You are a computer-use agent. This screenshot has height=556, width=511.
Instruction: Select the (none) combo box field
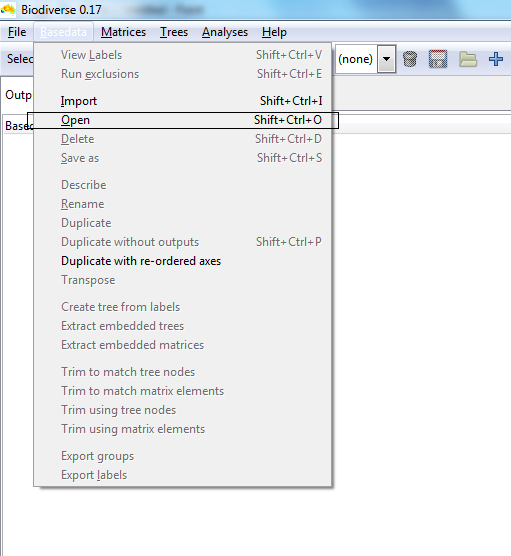tap(366, 59)
